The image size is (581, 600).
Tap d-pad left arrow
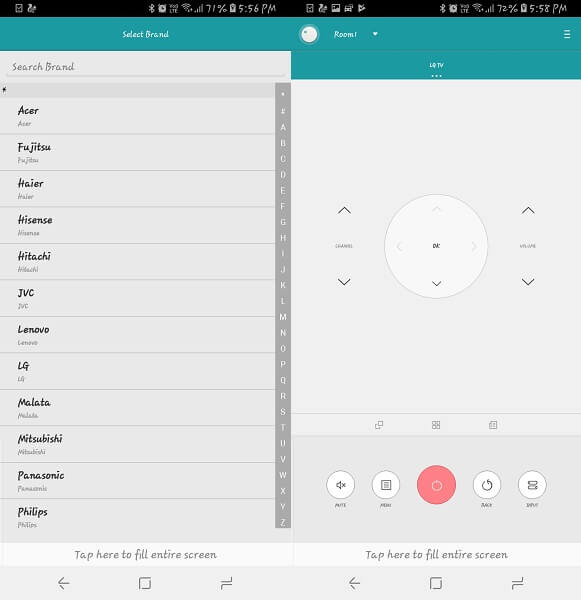point(400,246)
